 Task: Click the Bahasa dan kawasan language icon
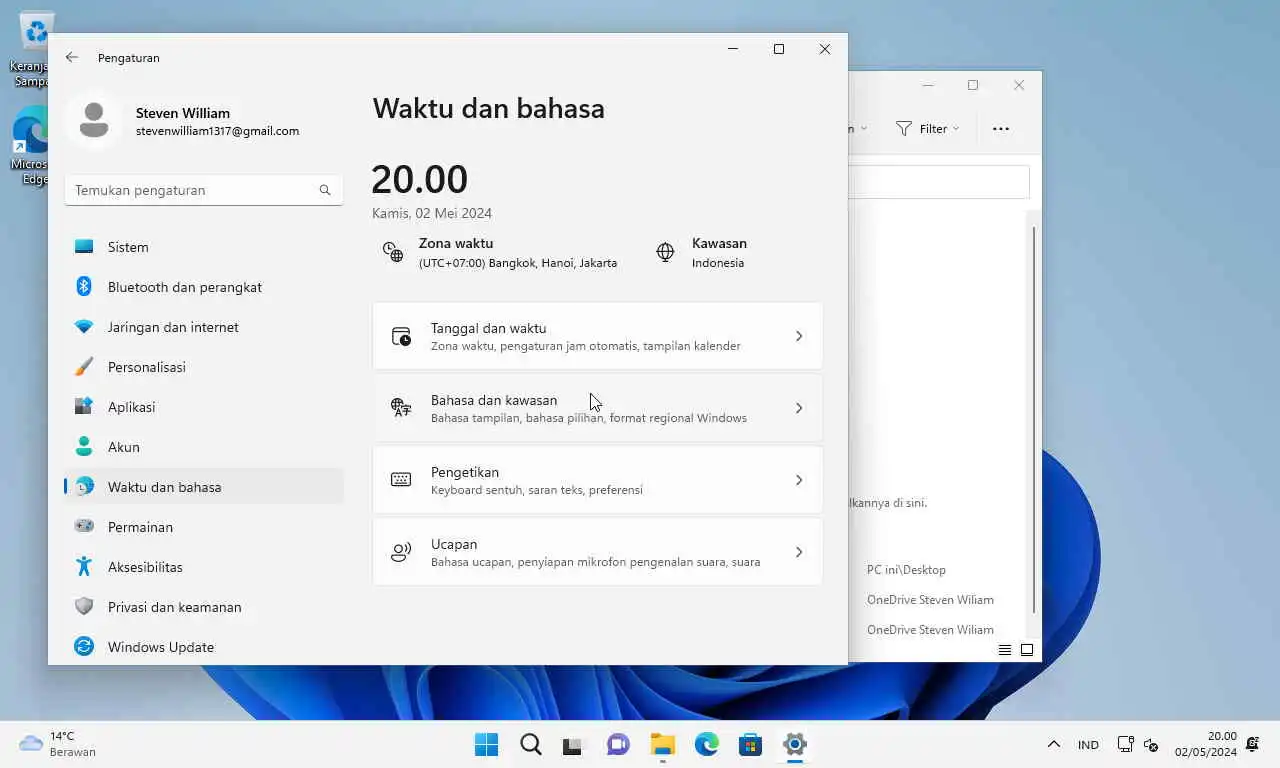(401, 408)
